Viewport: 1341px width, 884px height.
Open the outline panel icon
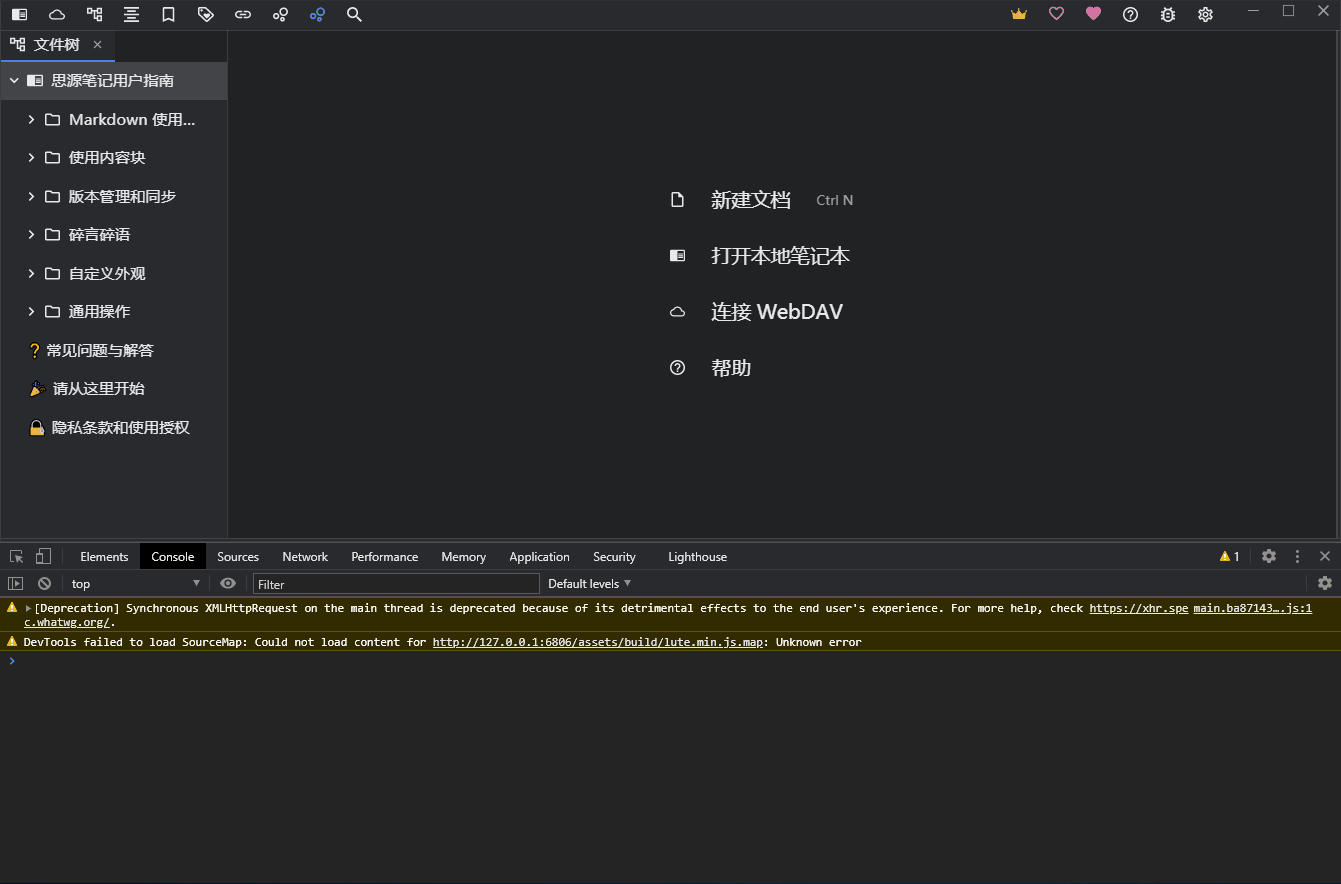click(x=131, y=15)
